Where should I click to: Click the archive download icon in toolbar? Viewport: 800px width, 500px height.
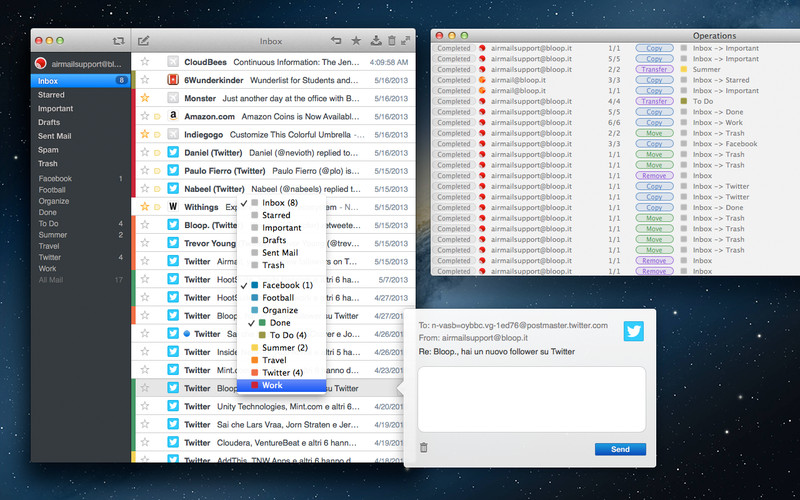[376, 40]
